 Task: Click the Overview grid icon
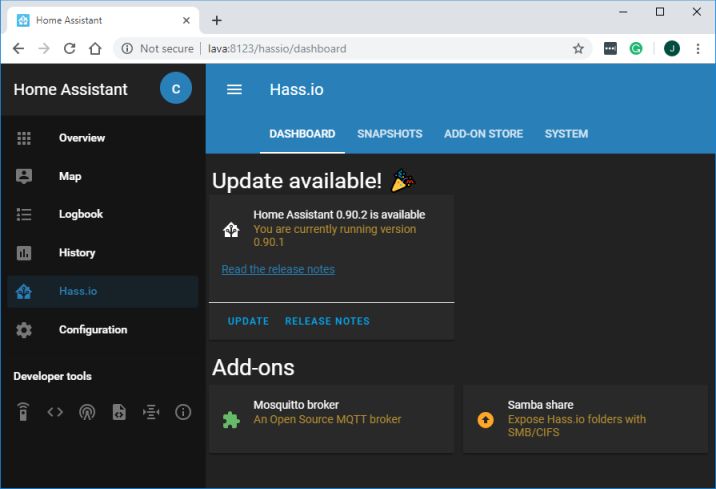24,138
